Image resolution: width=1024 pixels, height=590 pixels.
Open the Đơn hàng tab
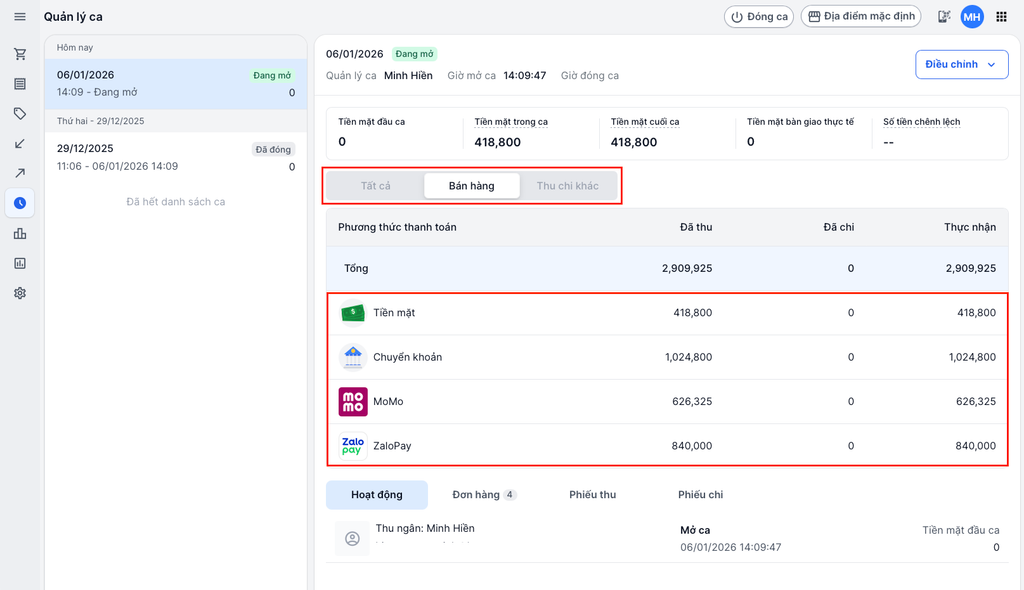click(483, 495)
